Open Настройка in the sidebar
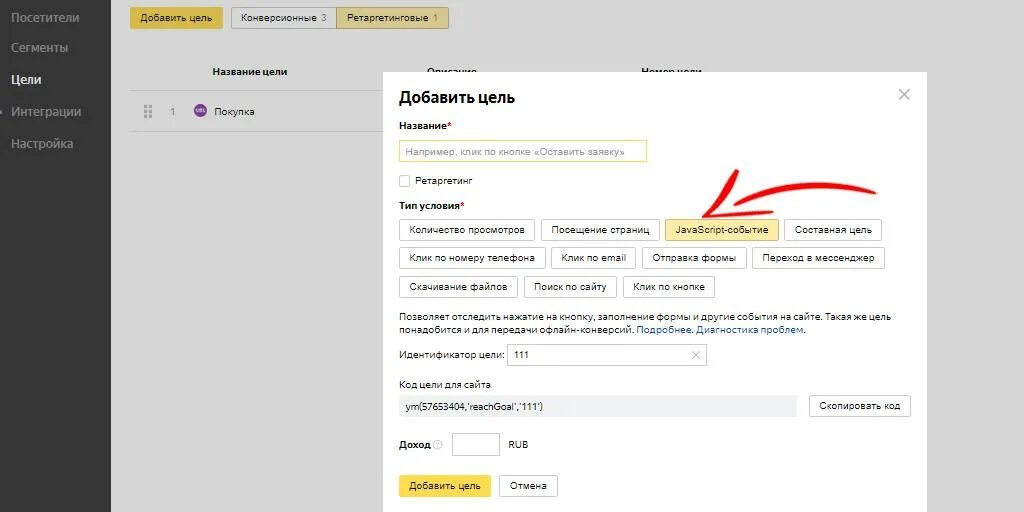 click(42, 144)
